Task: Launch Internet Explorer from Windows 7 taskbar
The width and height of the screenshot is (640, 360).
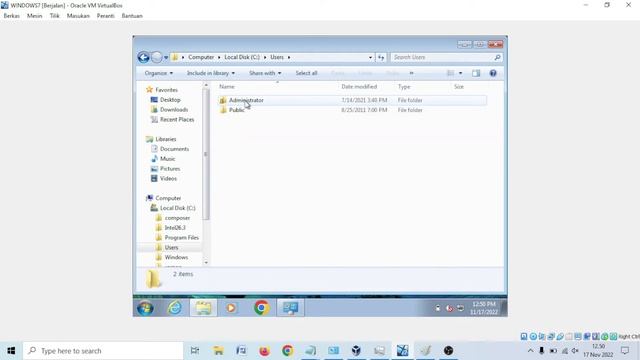Action: point(175,308)
